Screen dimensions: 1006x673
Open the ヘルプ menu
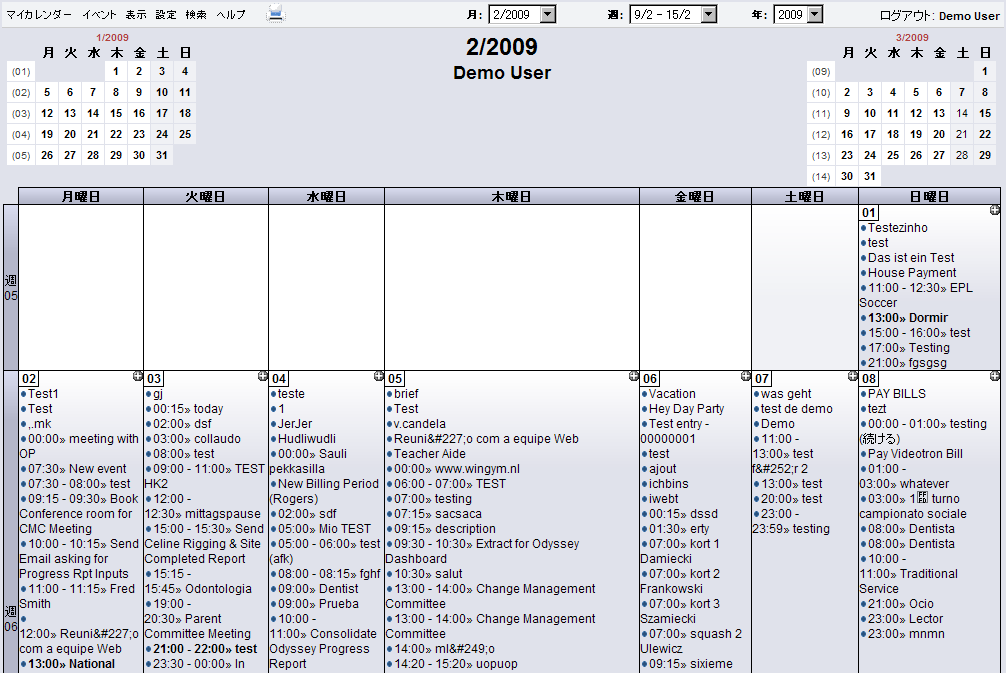pyautogui.click(x=231, y=15)
